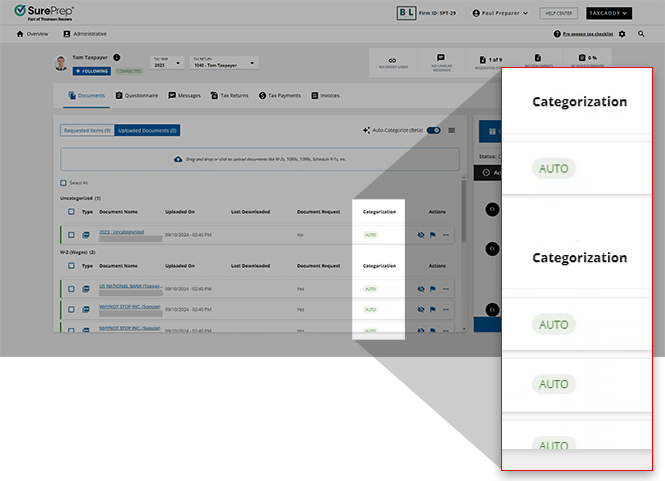665x481 pixels.
Task: Open the Pre-season tax checklist link
Action: point(587,34)
